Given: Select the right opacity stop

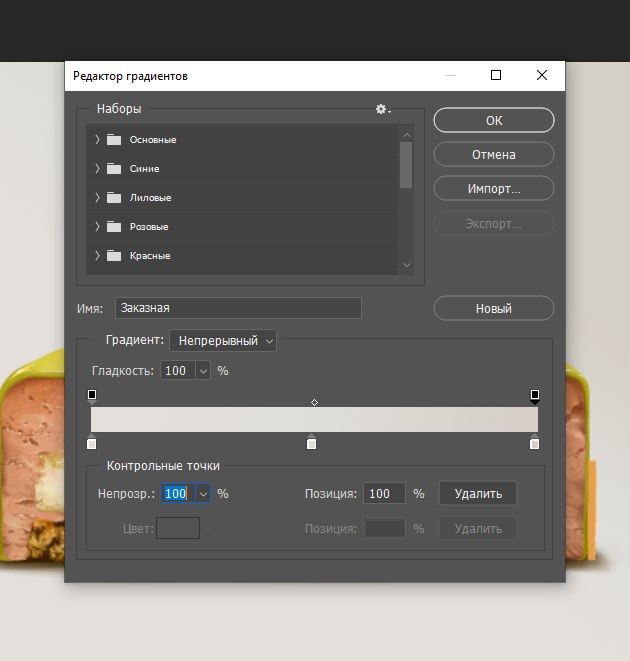Looking at the screenshot, I should coord(534,396).
